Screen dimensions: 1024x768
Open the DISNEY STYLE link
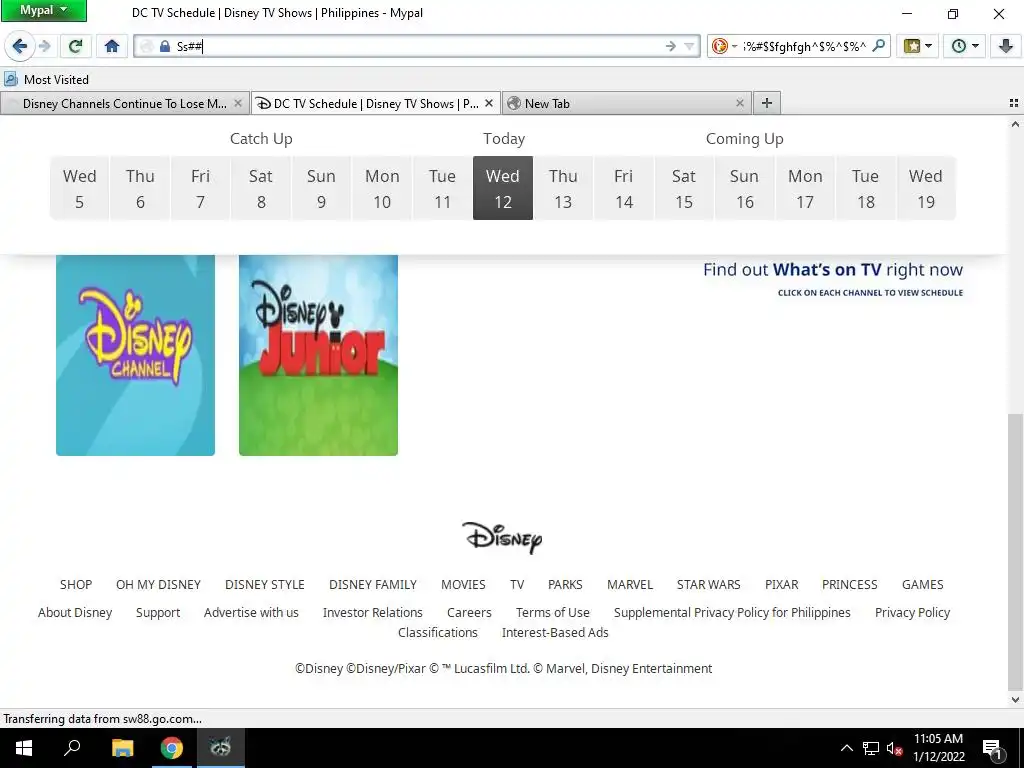(264, 584)
